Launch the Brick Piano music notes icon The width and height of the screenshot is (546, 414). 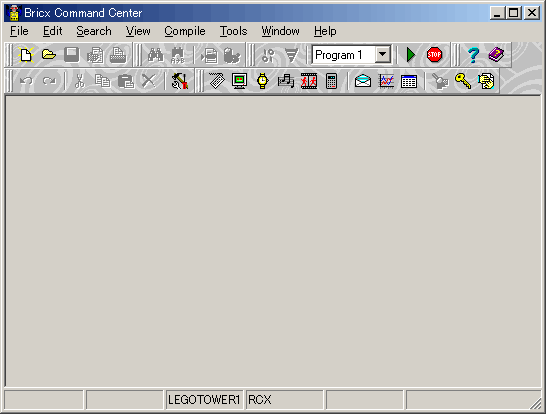[286, 81]
